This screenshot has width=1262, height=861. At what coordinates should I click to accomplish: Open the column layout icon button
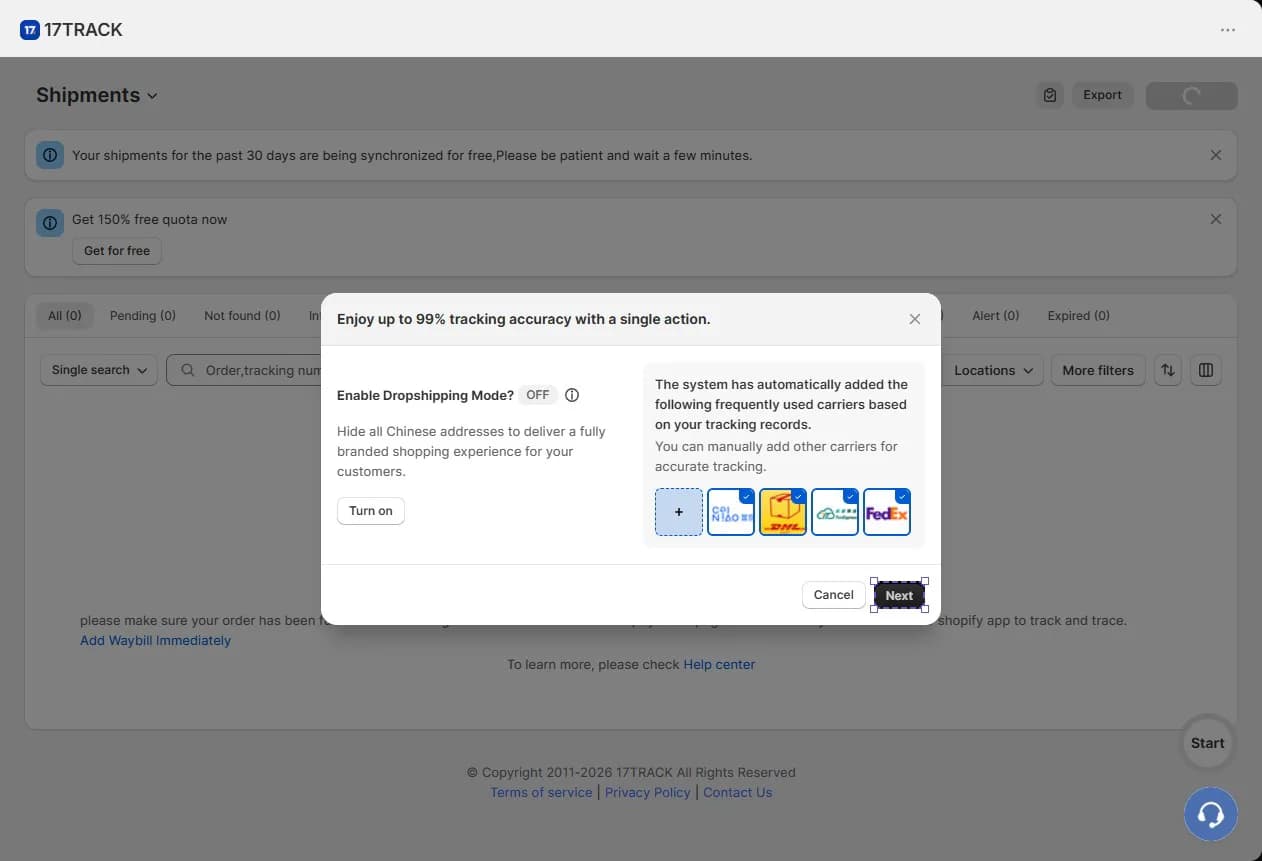(x=1206, y=370)
